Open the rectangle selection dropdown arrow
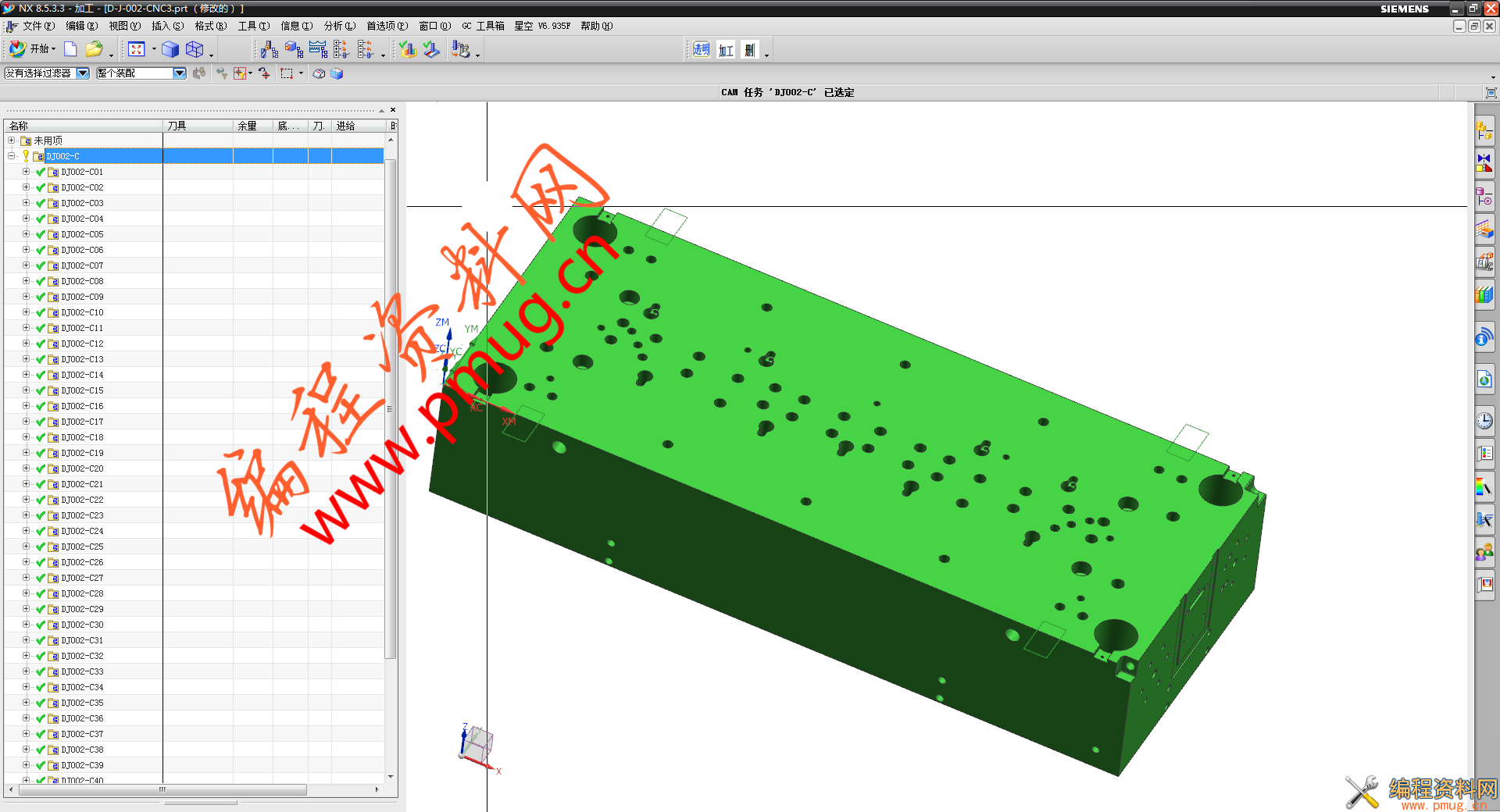 click(301, 73)
